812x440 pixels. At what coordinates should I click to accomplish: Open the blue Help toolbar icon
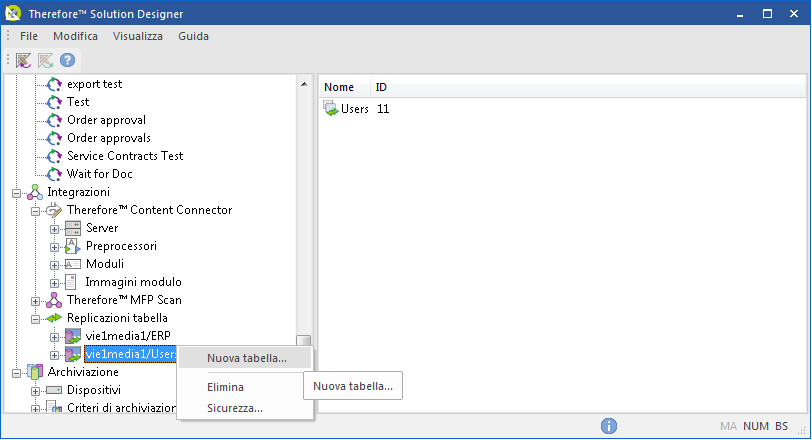[67, 60]
